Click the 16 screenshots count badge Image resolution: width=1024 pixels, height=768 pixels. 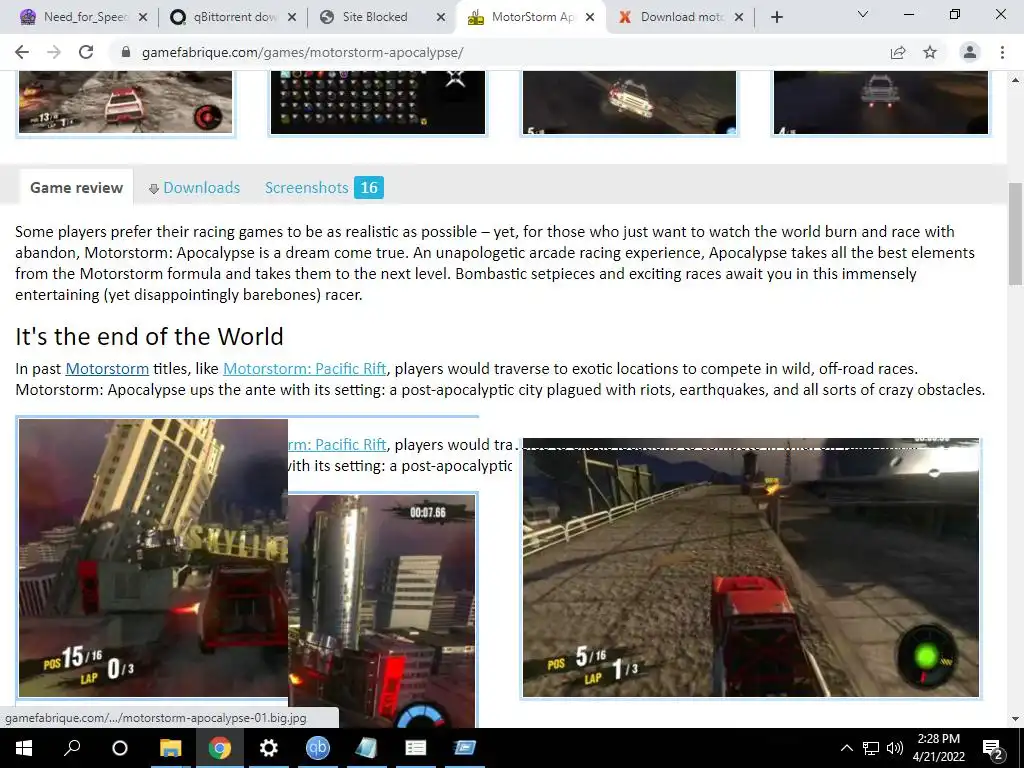(x=369, y=187)
